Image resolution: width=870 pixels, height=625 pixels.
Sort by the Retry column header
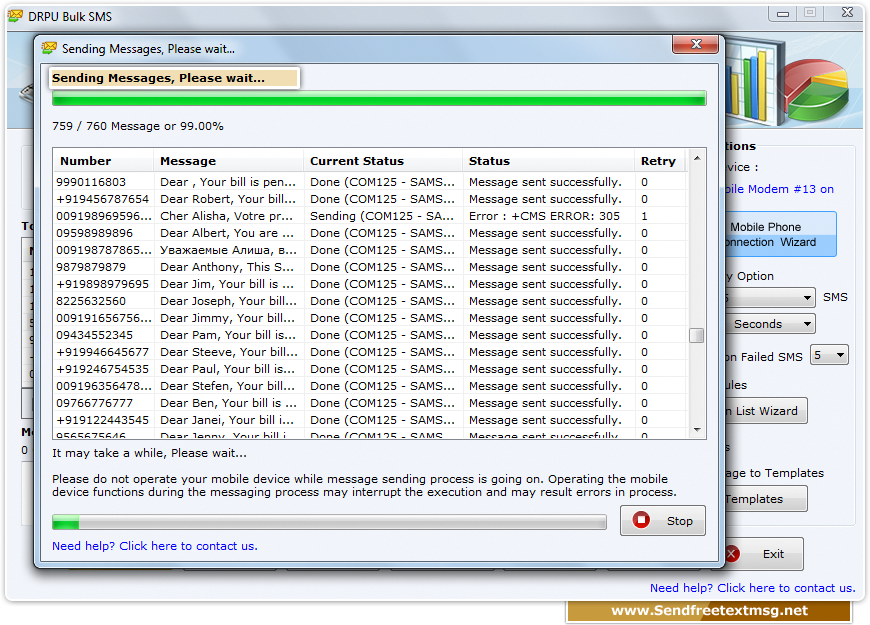(659, 161)
